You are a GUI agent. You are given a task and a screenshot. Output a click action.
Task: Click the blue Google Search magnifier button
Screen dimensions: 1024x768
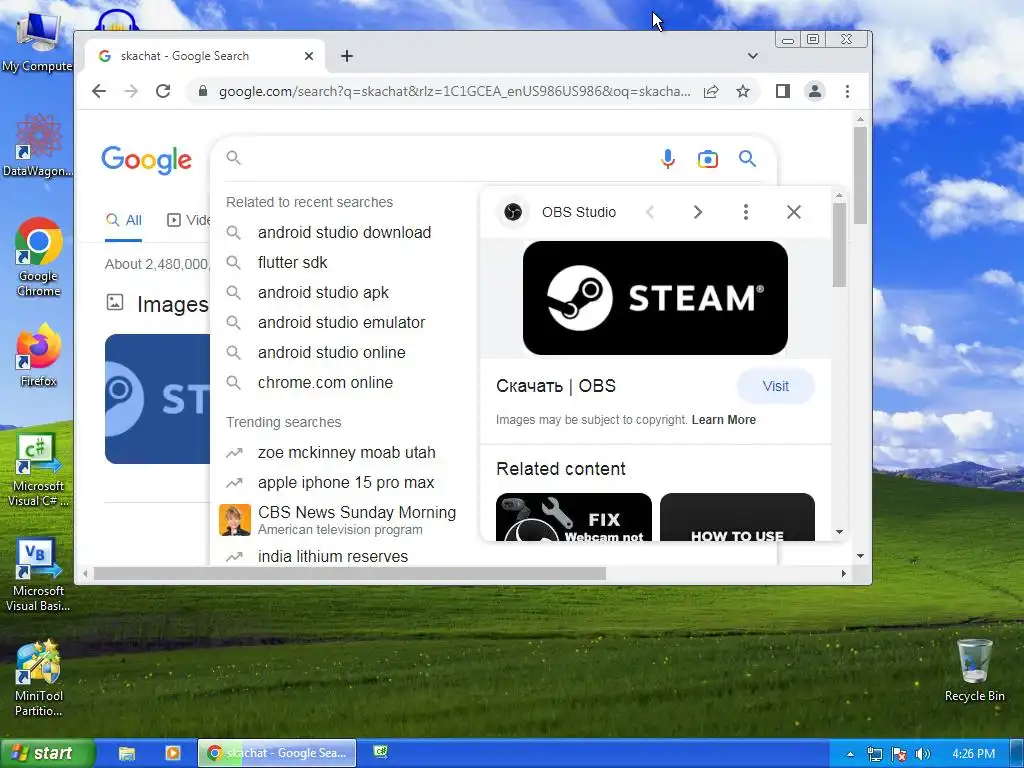(748, 159)
